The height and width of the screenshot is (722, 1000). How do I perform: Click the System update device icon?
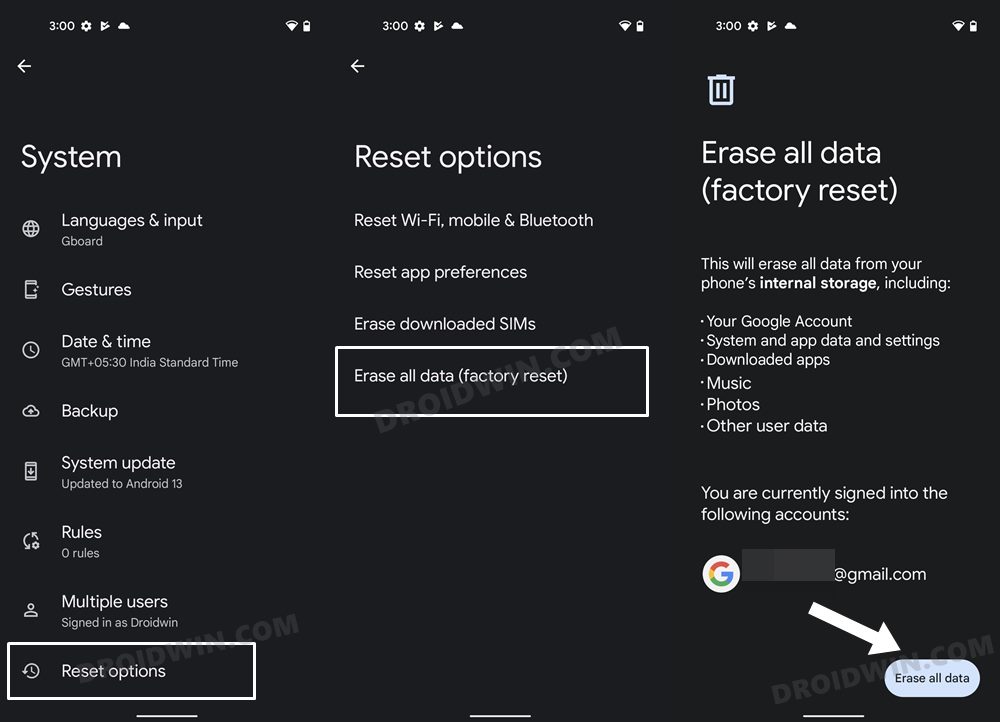(29, 471)
